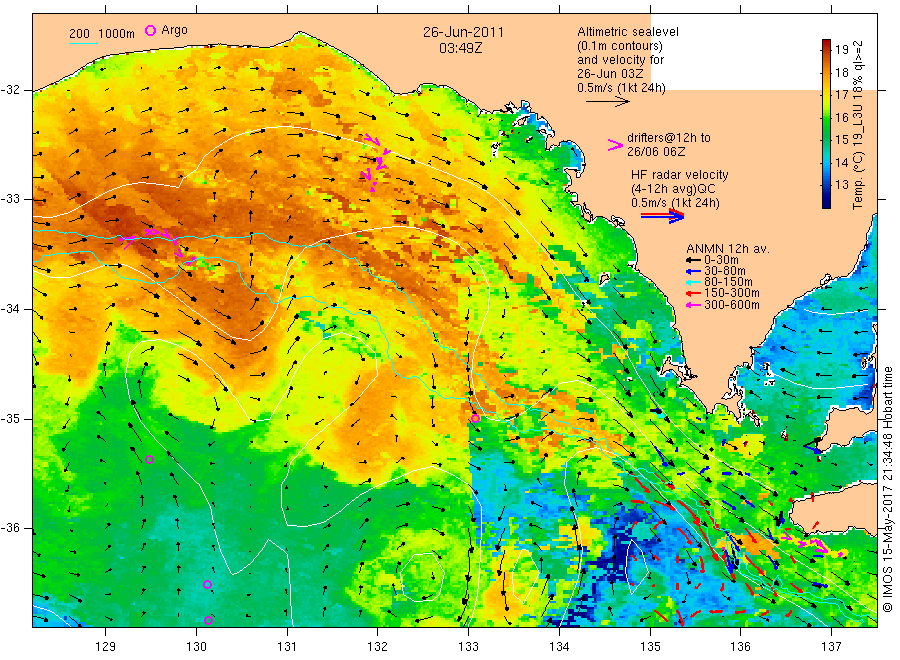Click the '03:49Z' time label

tap(460, 48)
